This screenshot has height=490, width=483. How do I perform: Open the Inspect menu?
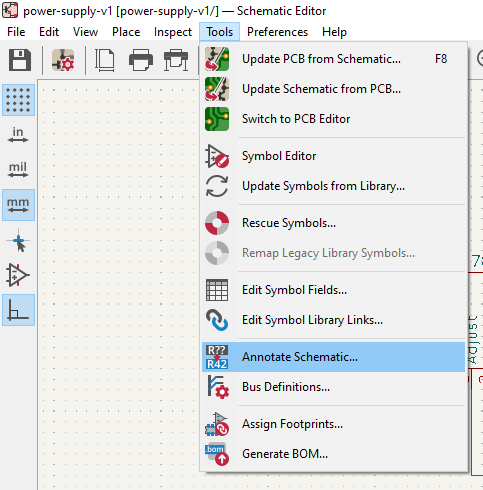coord(173,32)
